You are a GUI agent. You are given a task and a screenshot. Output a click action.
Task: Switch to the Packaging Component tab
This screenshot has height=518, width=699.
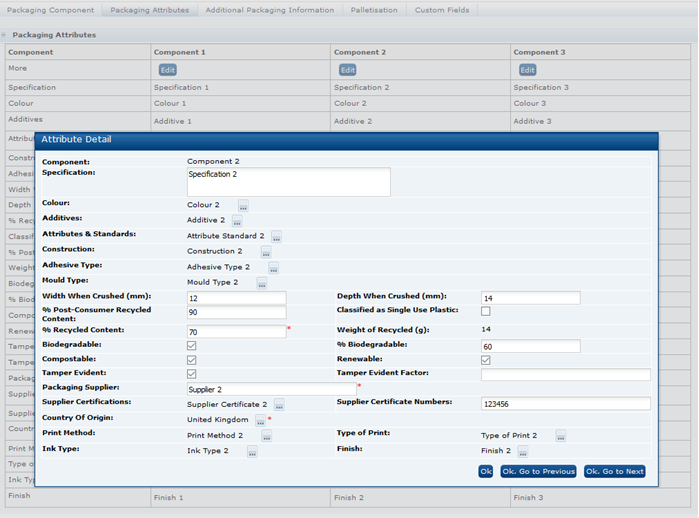(x=50, y=10)
